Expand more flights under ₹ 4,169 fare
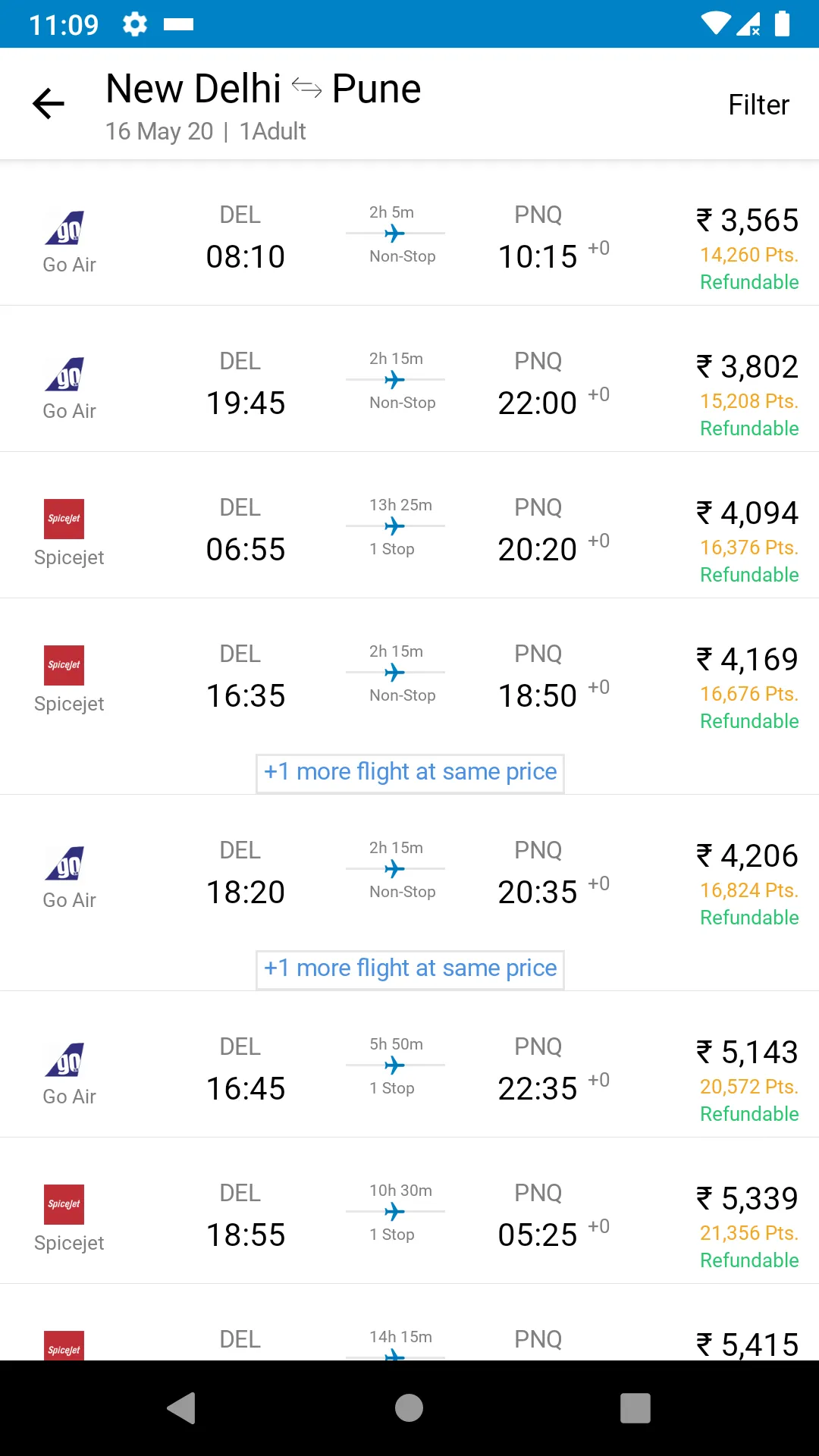 click(410, 772)
